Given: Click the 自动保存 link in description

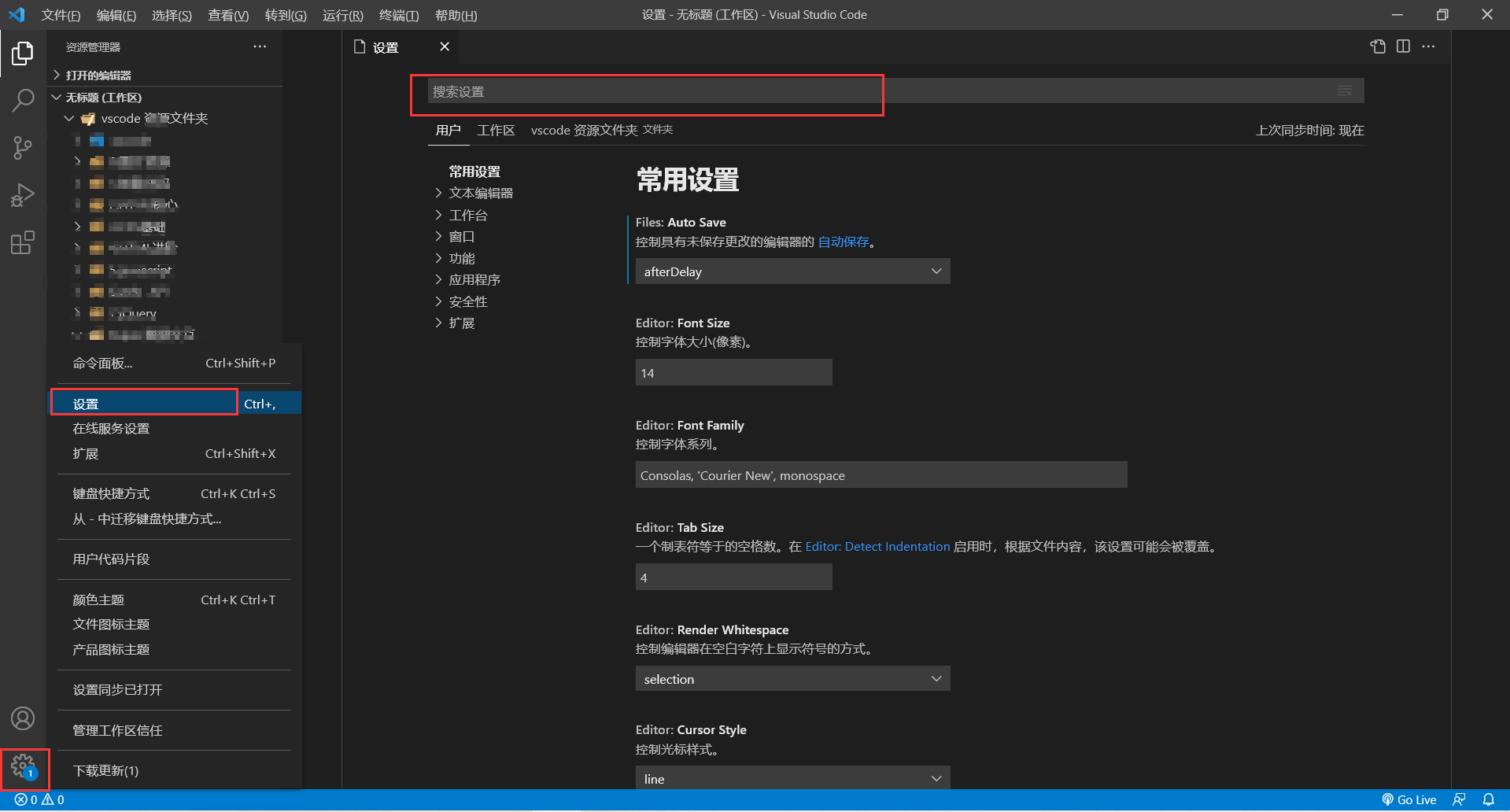Looking at the screenshot, I should point(843,242).
